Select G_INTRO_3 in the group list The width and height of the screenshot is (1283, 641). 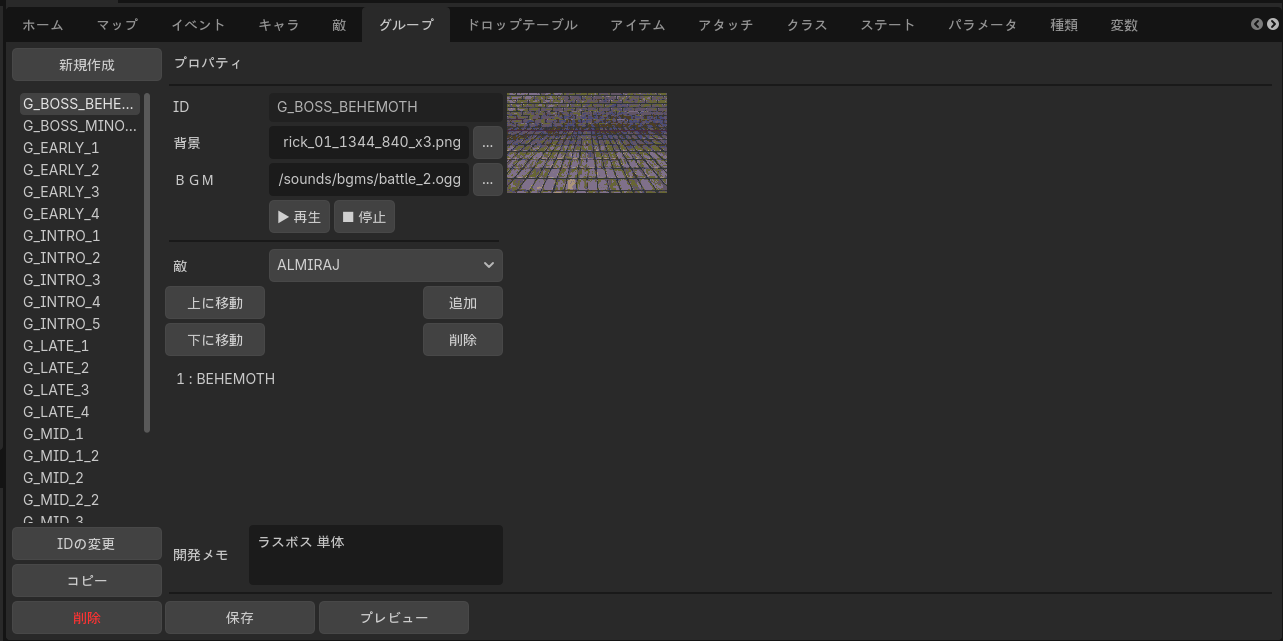click(80, 280)
